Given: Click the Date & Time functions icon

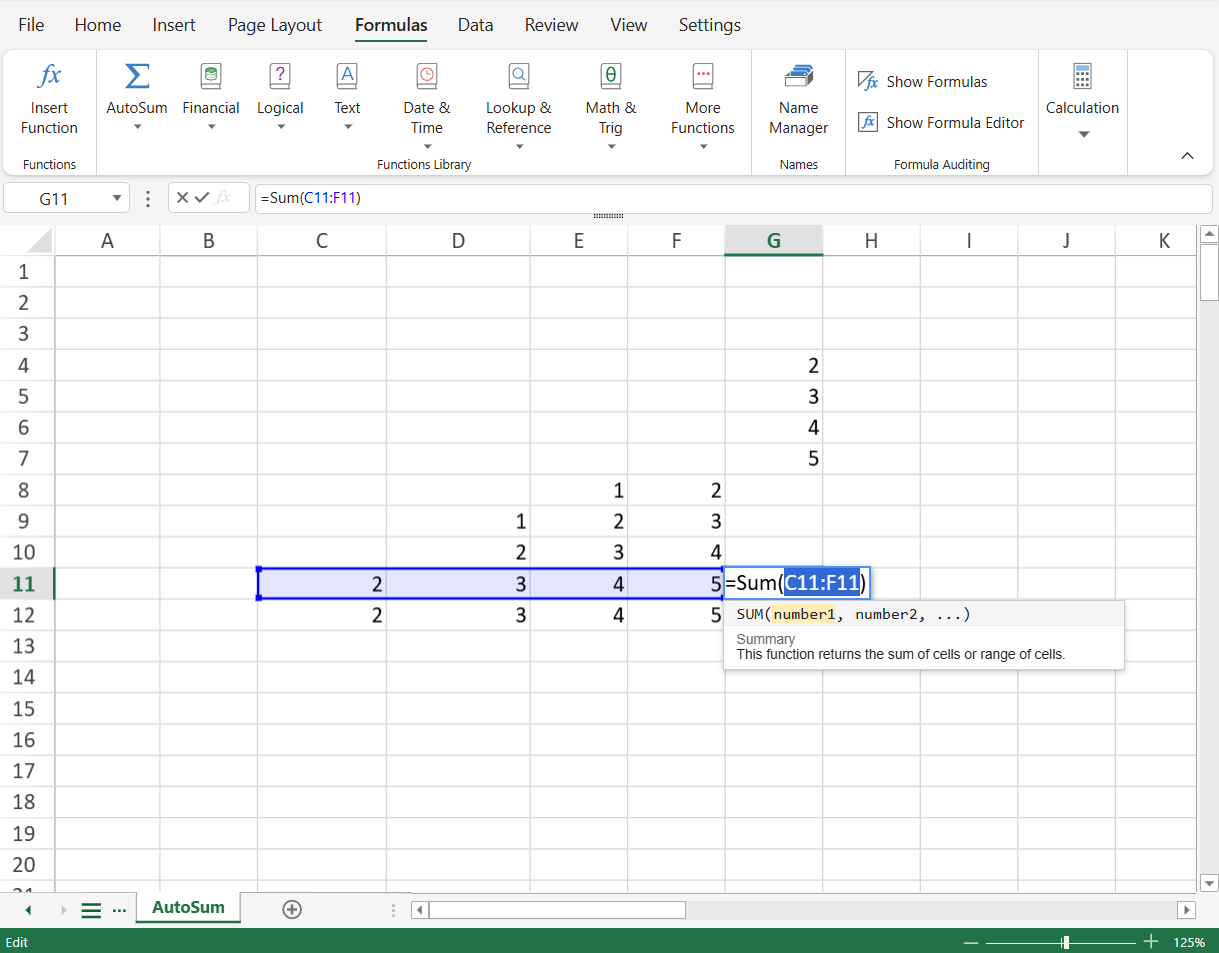Looking at the screenshot, I should tap(427, 76).
